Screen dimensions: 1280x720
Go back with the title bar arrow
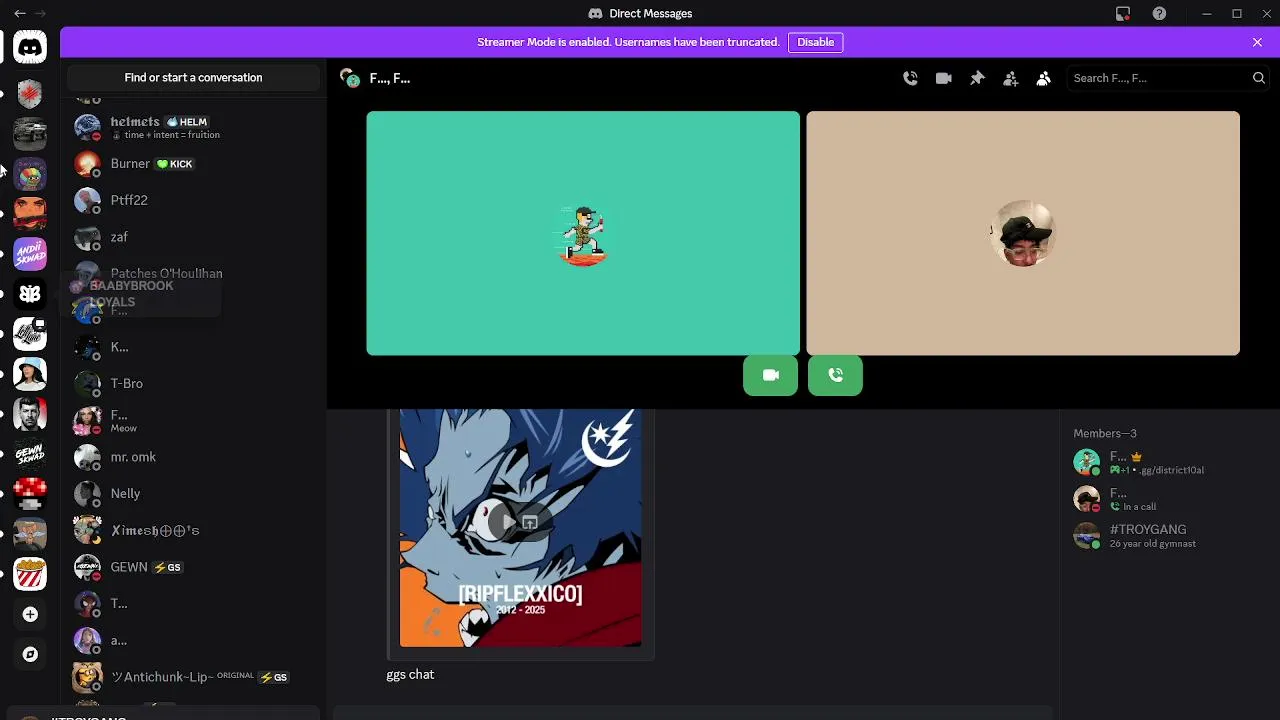click(x=20, y=13)
